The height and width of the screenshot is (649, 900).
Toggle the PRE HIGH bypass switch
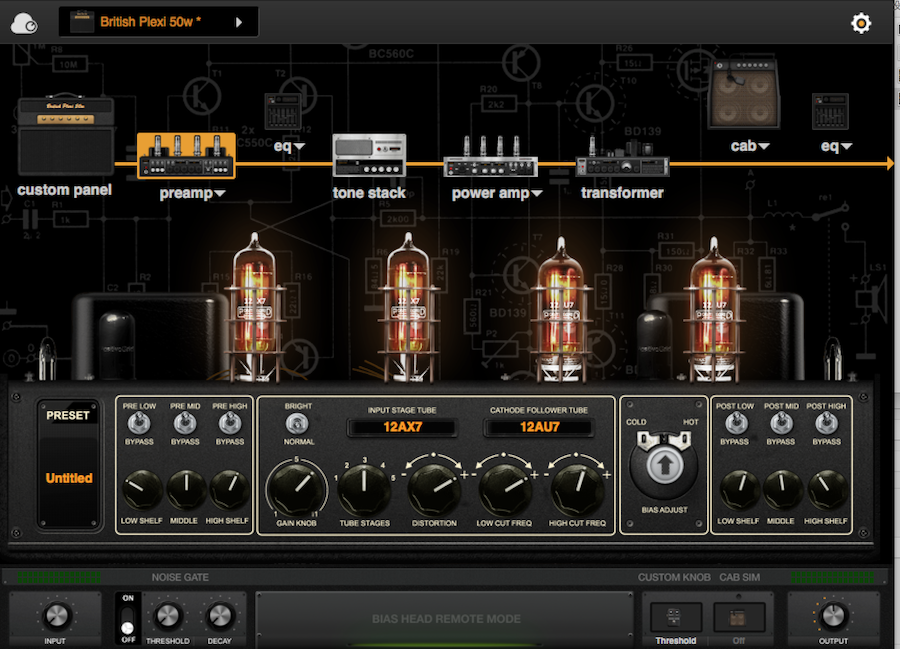click(x=230, y=424)
